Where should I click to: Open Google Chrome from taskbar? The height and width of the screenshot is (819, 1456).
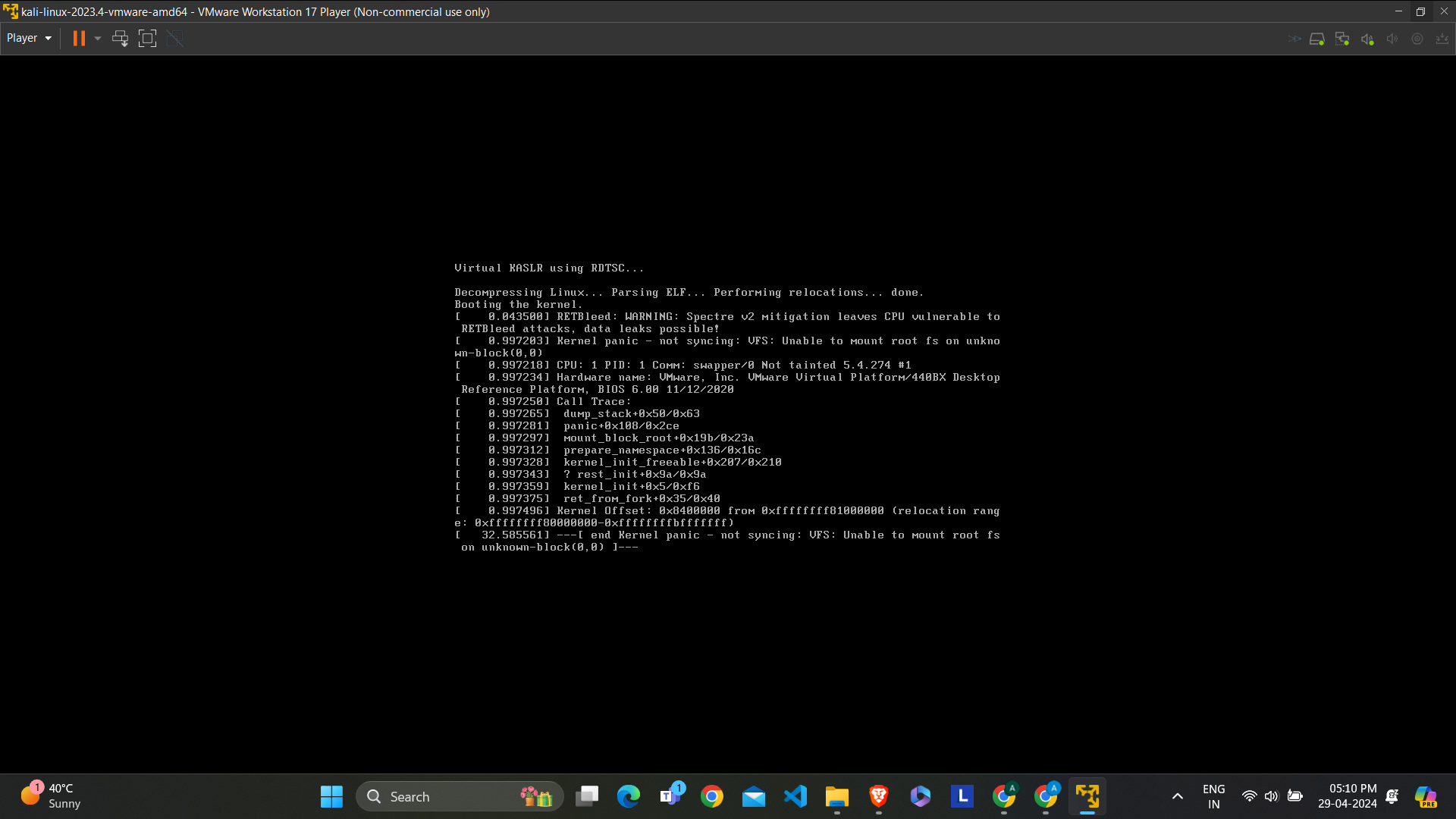pyautogui.click(x=712, y=796)
